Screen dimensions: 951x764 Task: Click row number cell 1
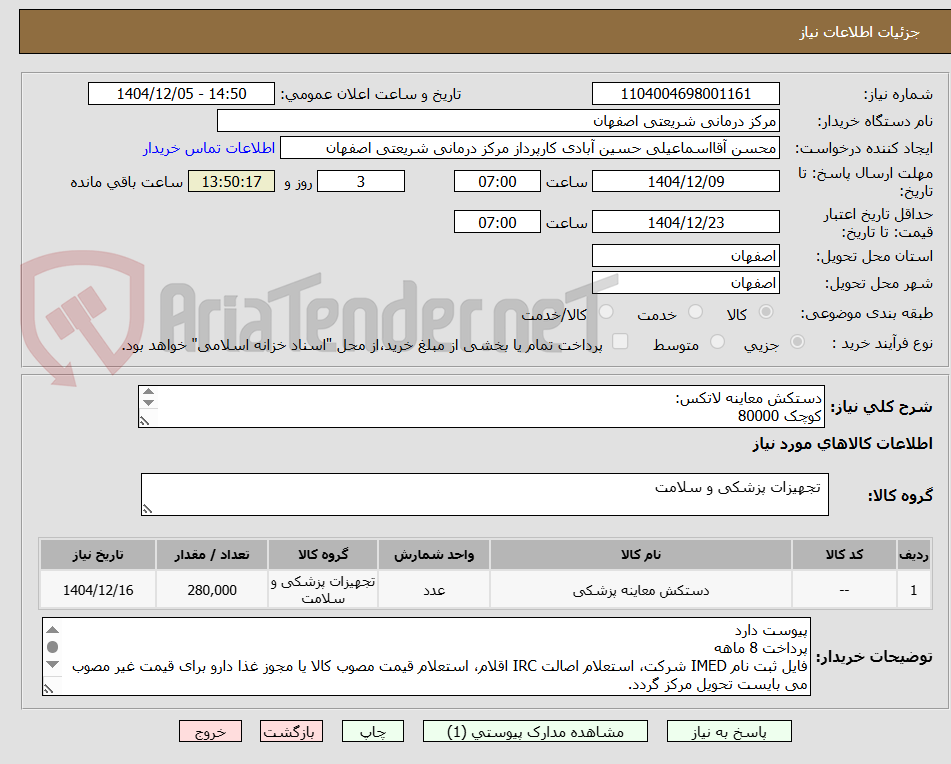click(x=914, y=589)
